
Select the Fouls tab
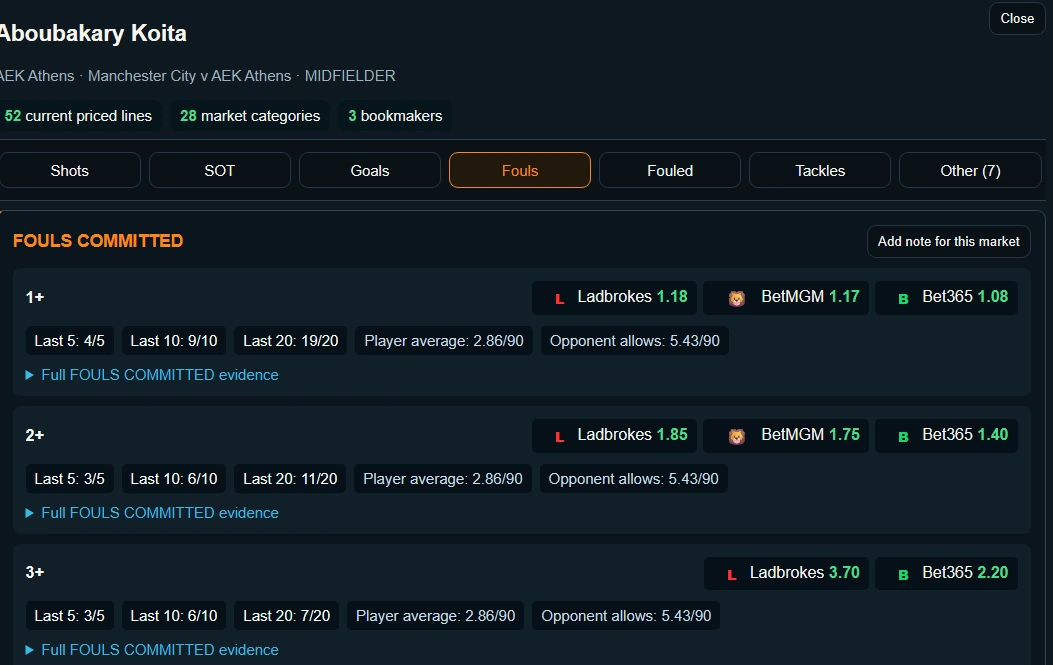click(x=520, y=171)
